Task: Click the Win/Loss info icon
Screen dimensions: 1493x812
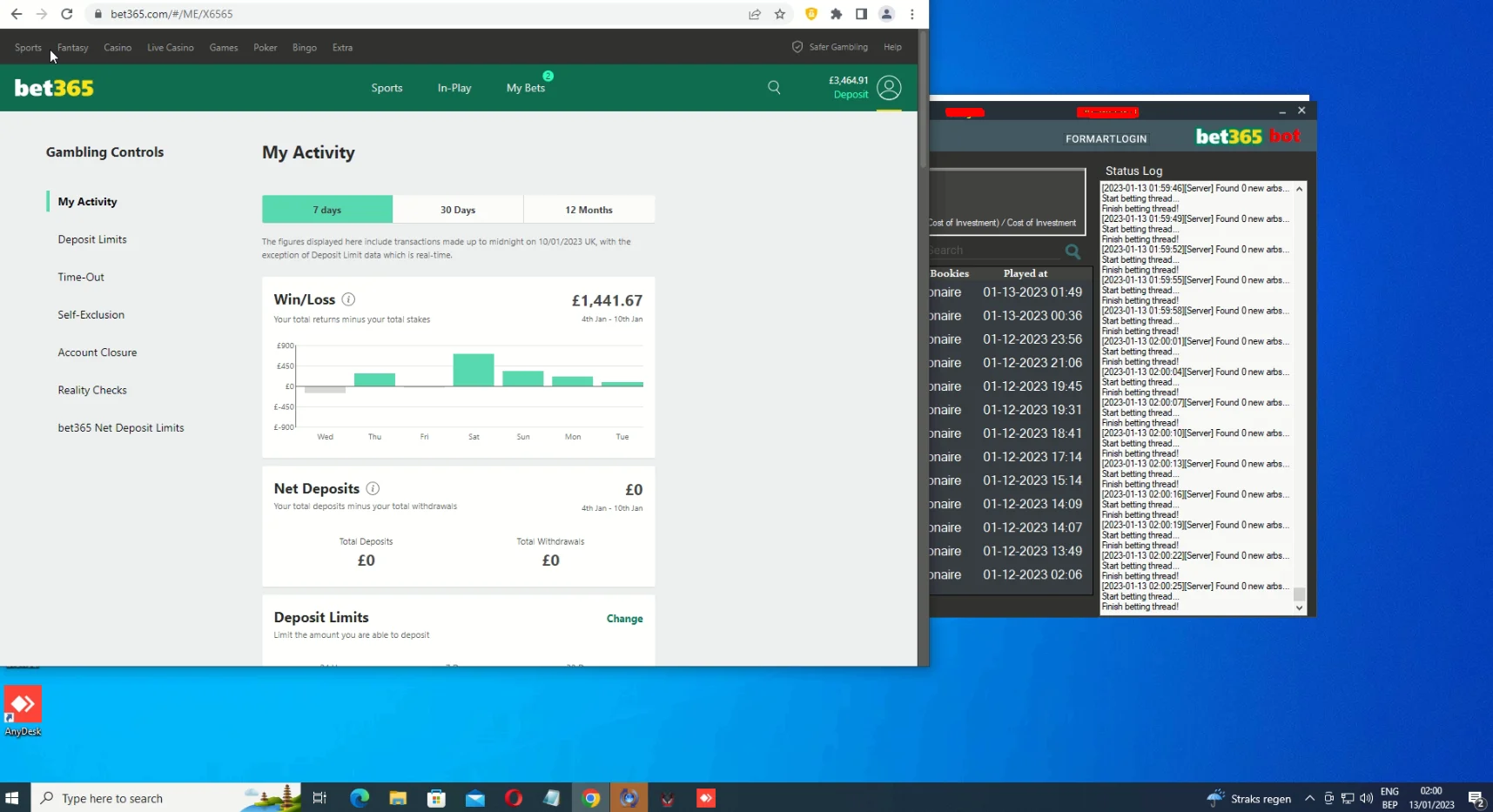Action: [348, 299]
